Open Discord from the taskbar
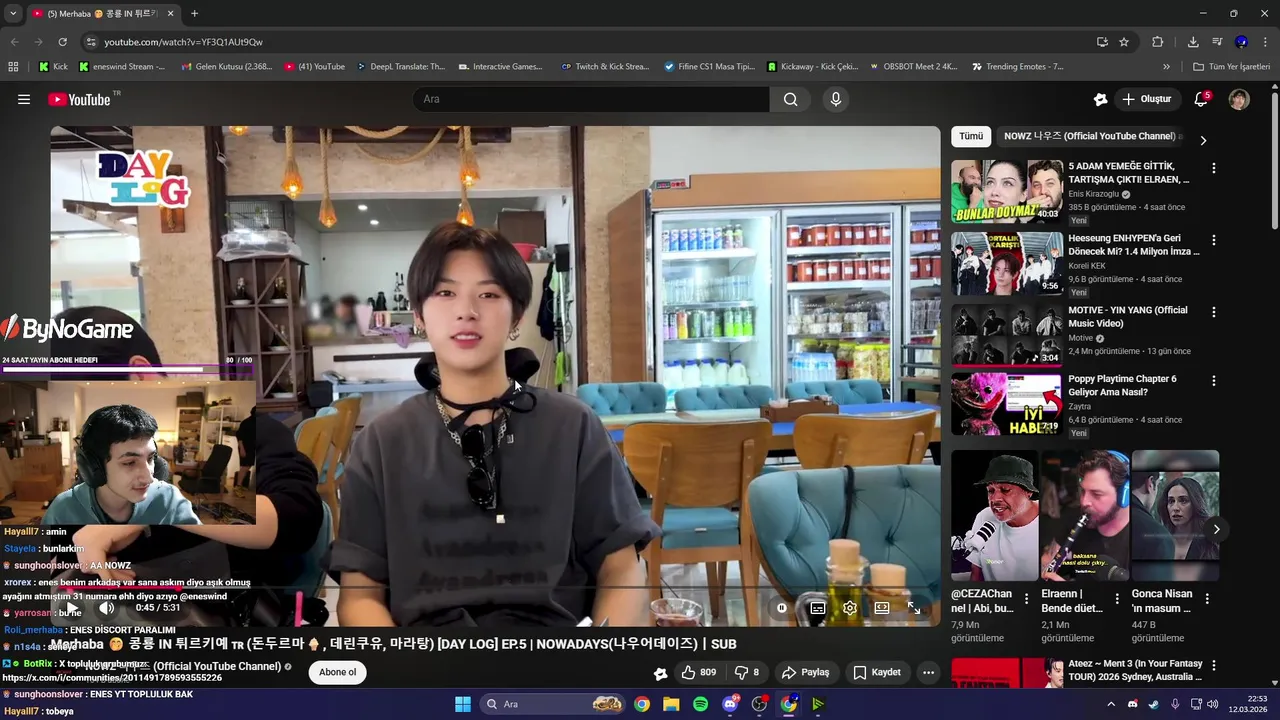The height and width of the screenshot is (720, 1280). pos(730,704)
